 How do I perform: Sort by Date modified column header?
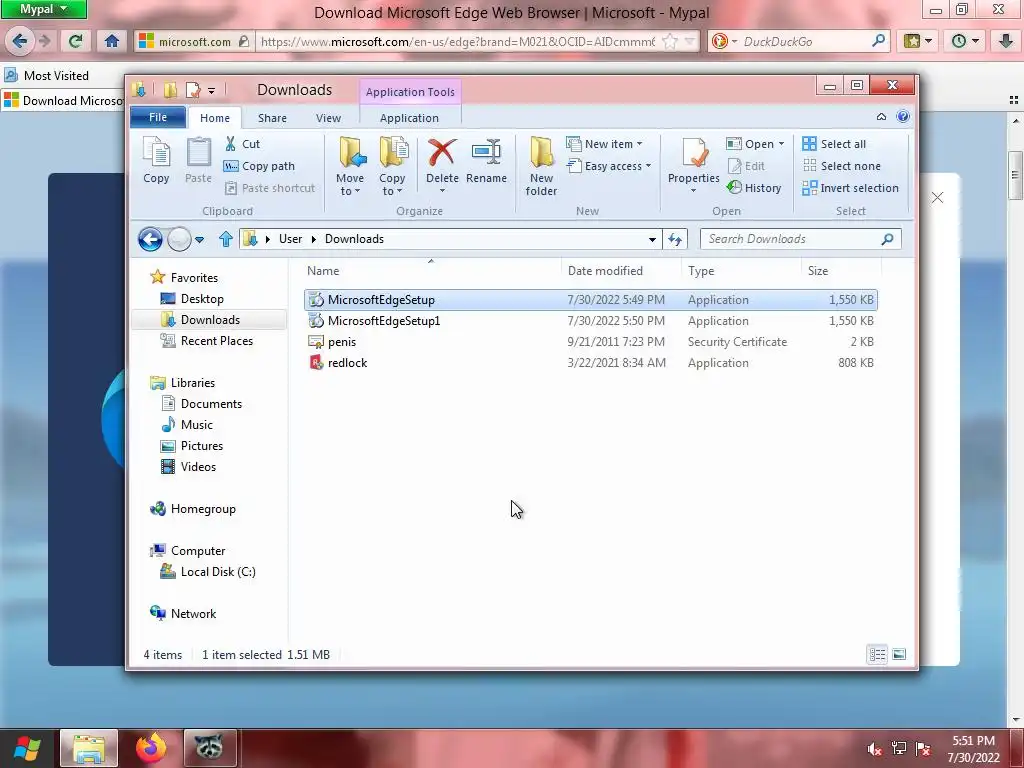click(620, 270)
